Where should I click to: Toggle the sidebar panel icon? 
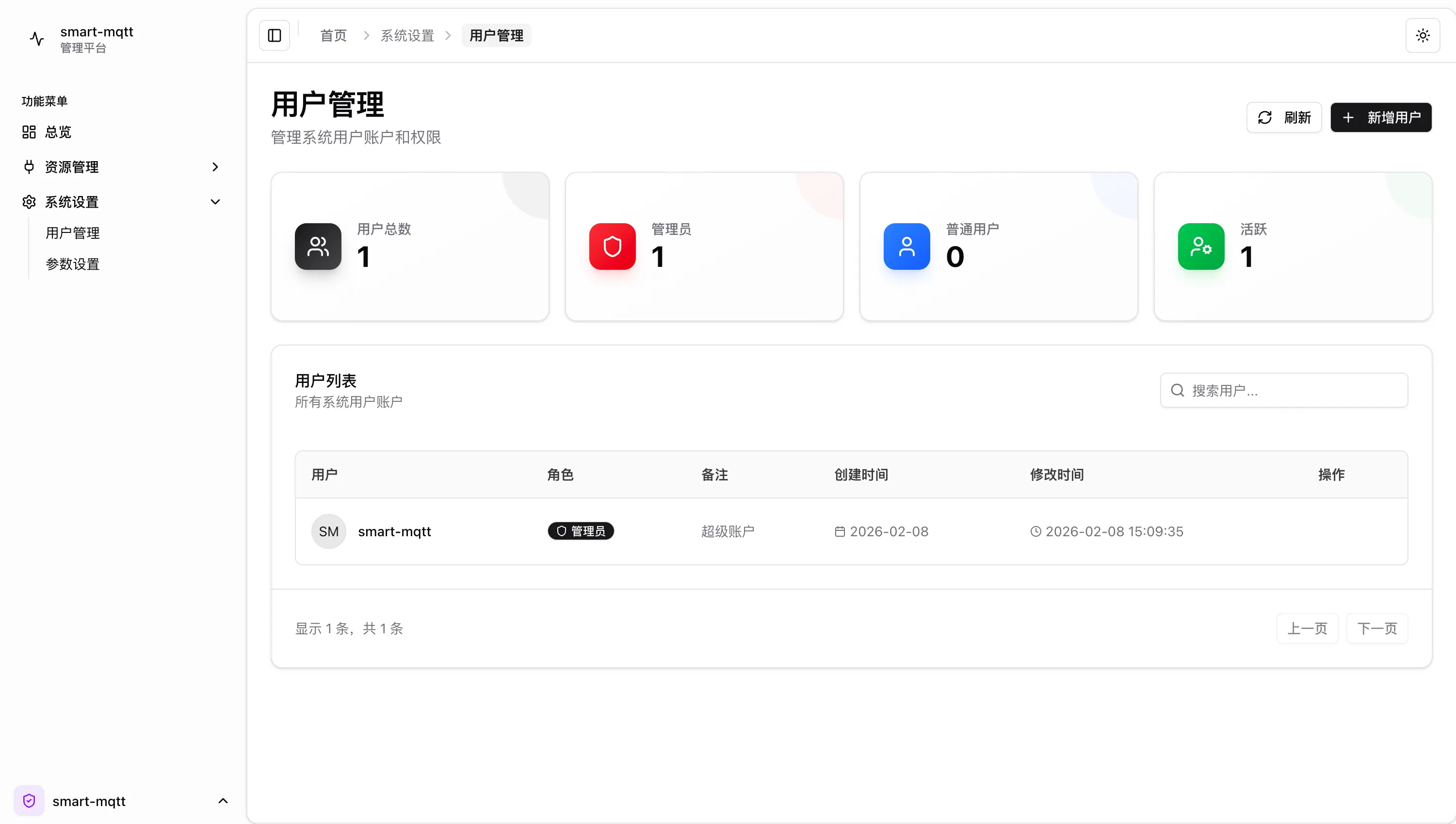[x=274, y=35]
